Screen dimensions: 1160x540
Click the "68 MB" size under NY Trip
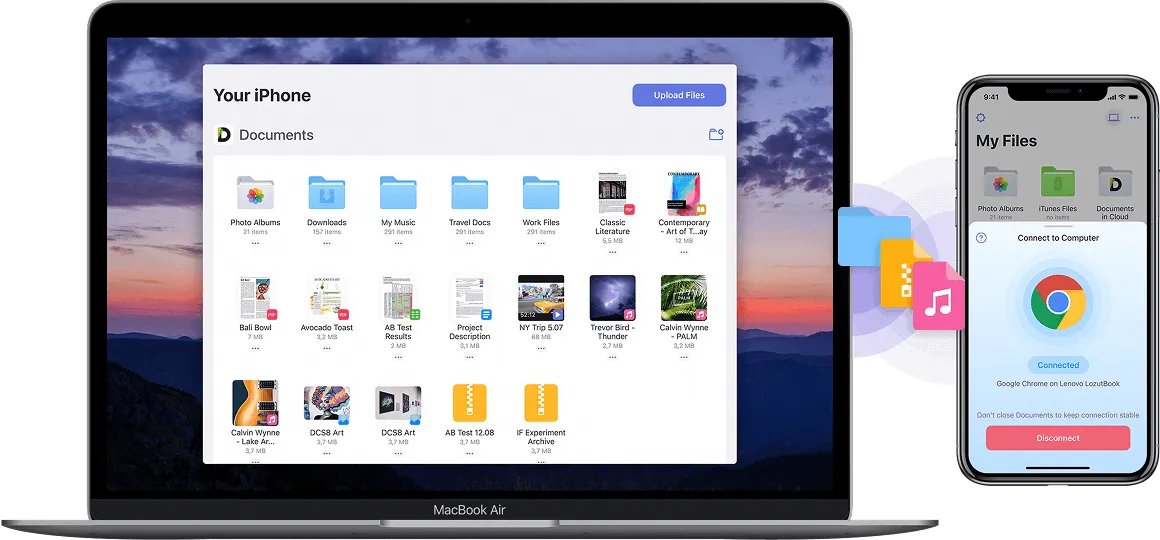coord(541,337)
